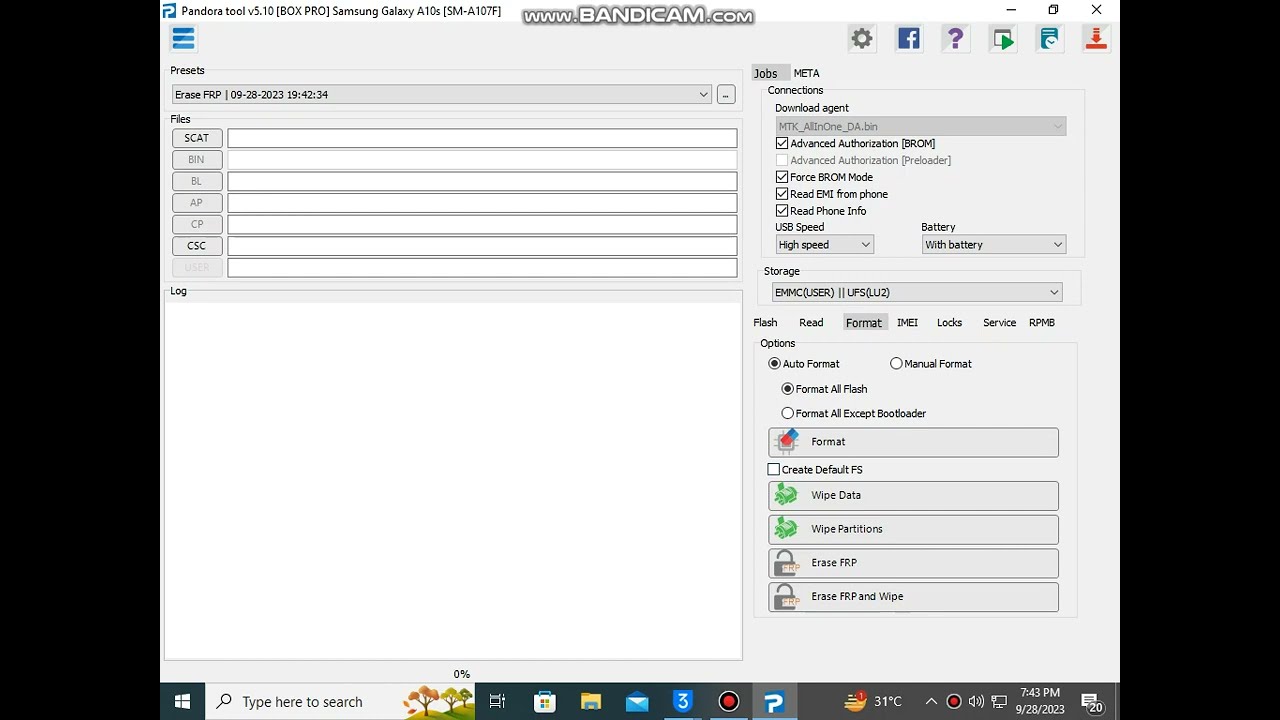Open Storage EMMC(USER) || UFS(LU2) dropdown
This screenshot has height=720, width=1280.
pos(917,292)
